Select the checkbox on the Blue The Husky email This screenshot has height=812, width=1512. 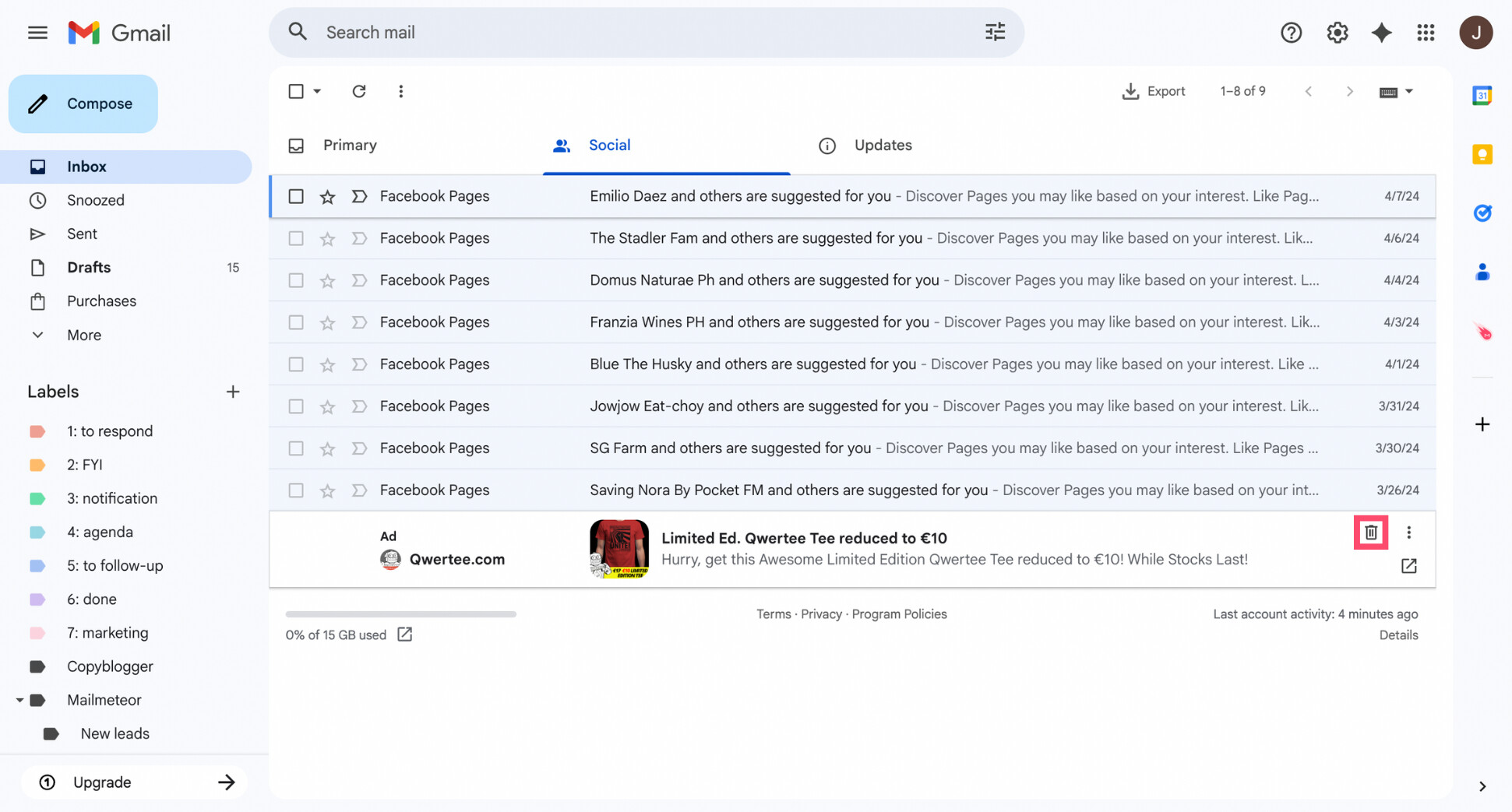pyautogui.click(x=295, y=364)
